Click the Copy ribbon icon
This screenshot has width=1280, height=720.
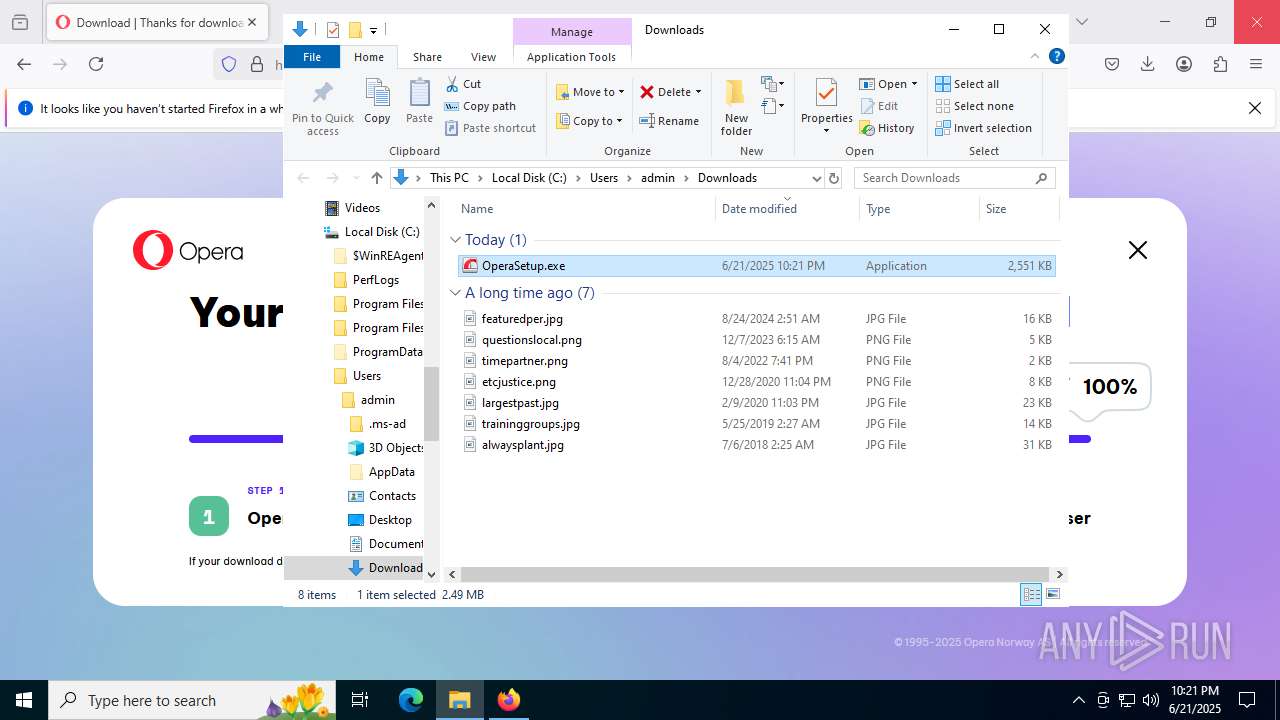[x=377, y=101]
